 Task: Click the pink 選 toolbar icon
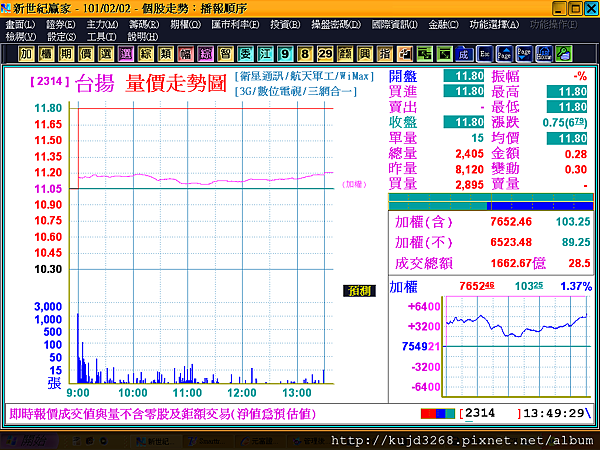point(125,54)
